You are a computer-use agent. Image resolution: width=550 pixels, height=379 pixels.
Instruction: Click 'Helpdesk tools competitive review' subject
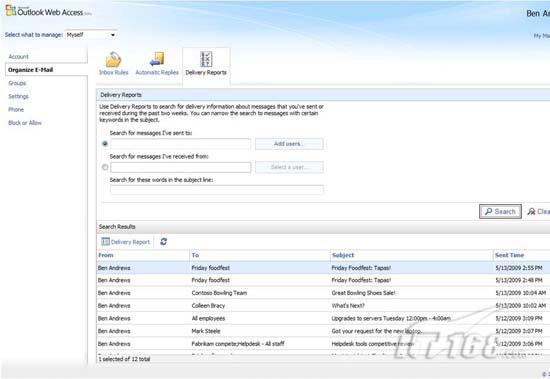point(373,344)
